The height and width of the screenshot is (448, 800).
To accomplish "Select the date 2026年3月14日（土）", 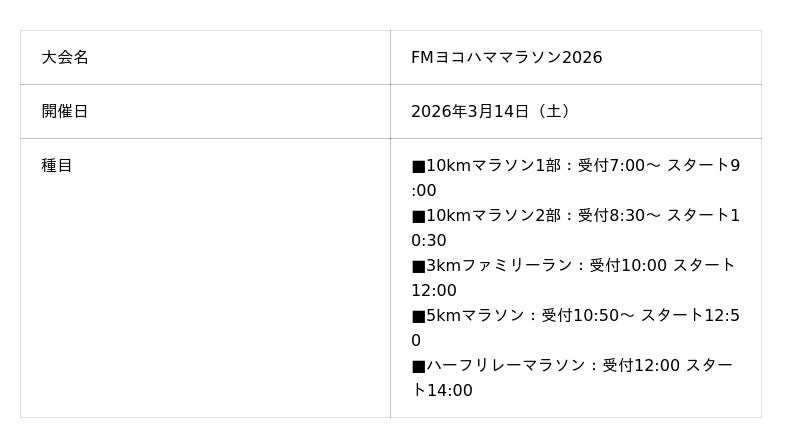I will [x=490, y=112].
